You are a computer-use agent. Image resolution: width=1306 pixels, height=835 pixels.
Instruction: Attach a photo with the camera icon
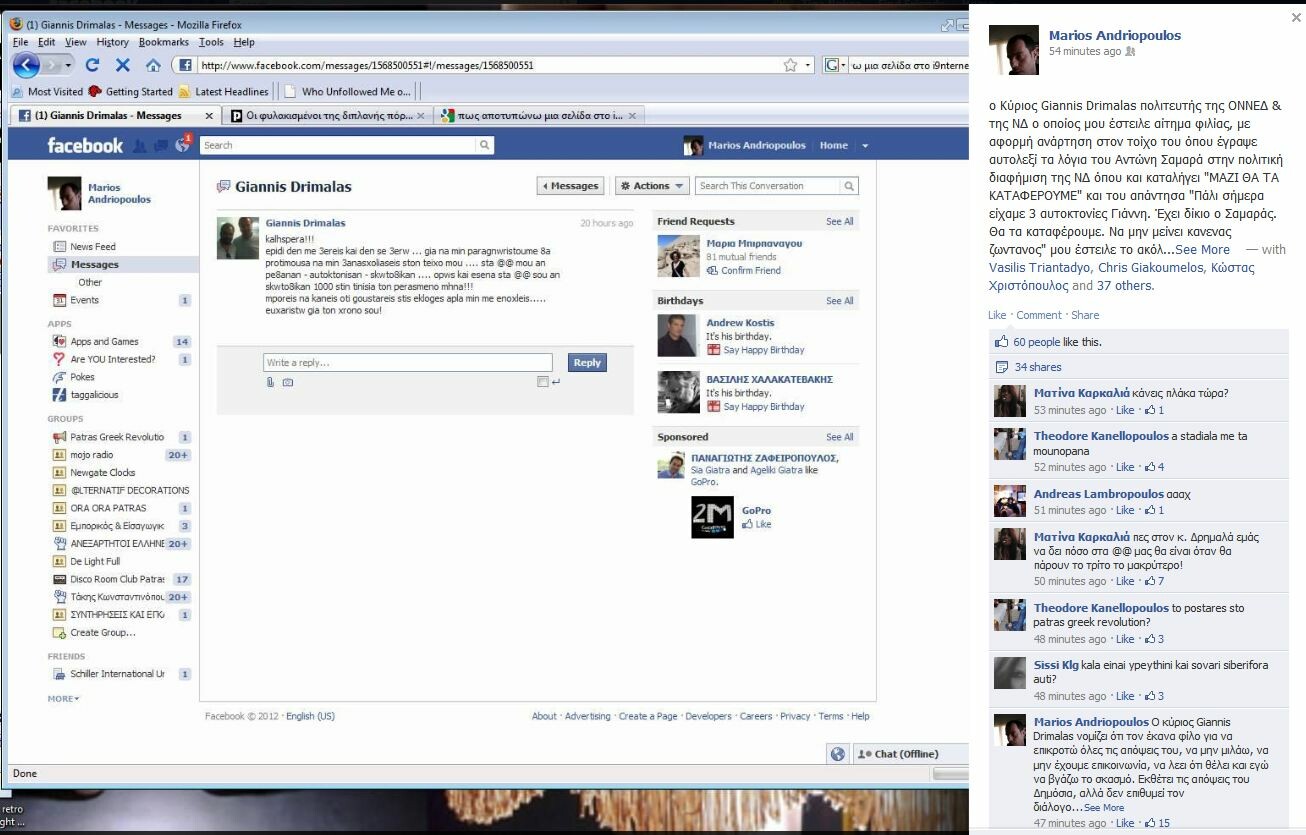tap(287, 382)
